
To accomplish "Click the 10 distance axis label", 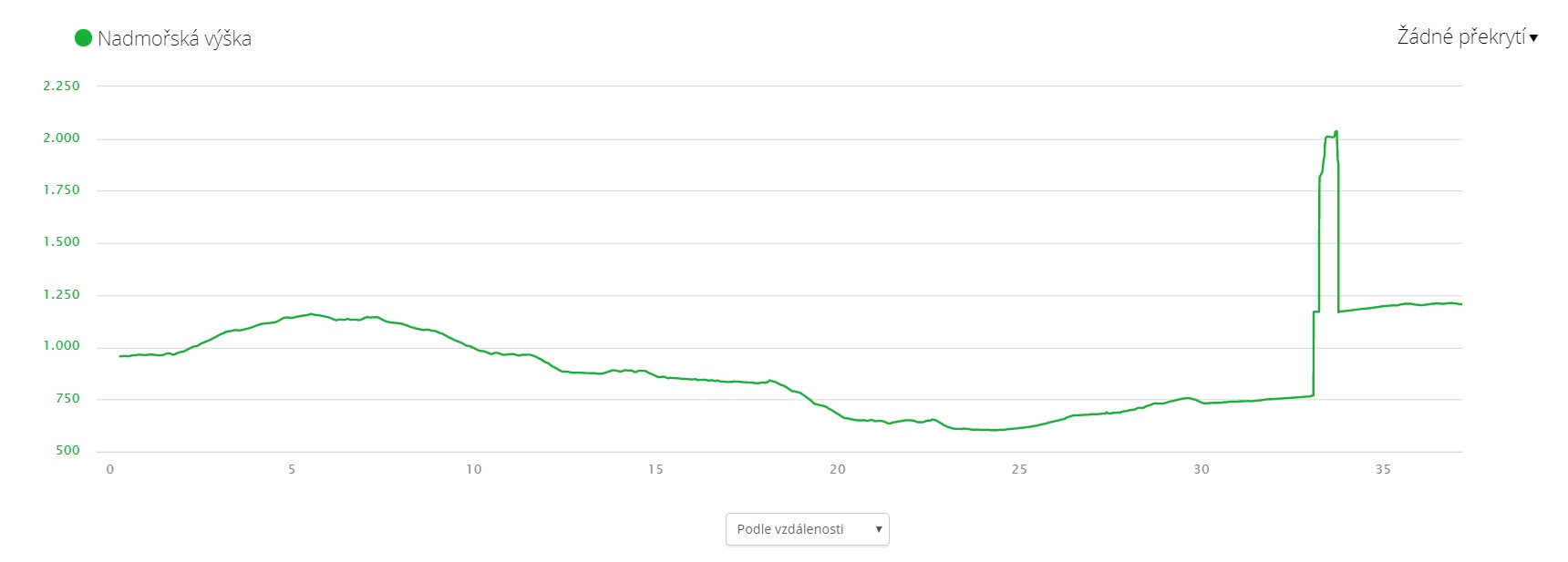I will coord(474,469).
